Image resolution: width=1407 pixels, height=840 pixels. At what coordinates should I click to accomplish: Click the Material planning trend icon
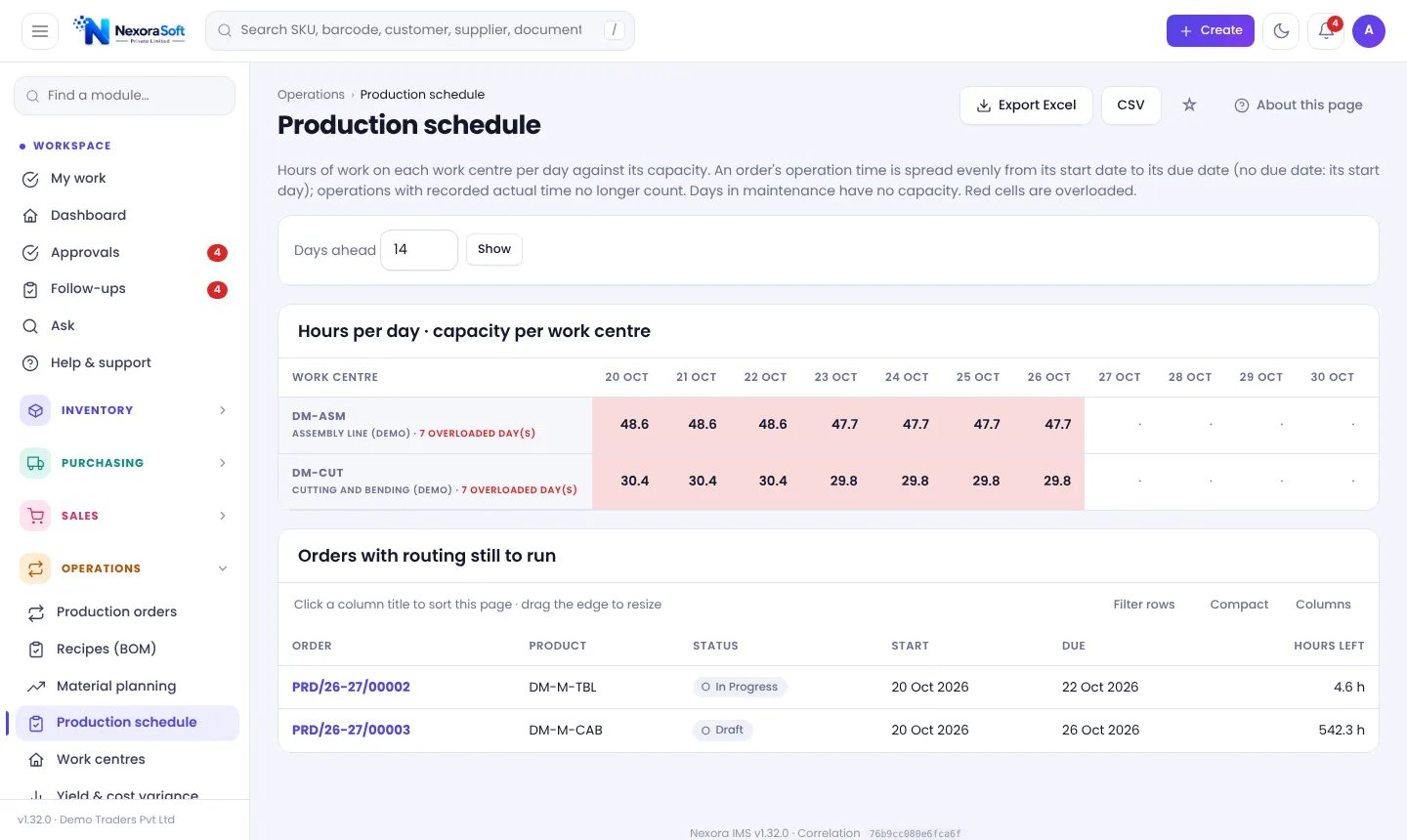36,687
